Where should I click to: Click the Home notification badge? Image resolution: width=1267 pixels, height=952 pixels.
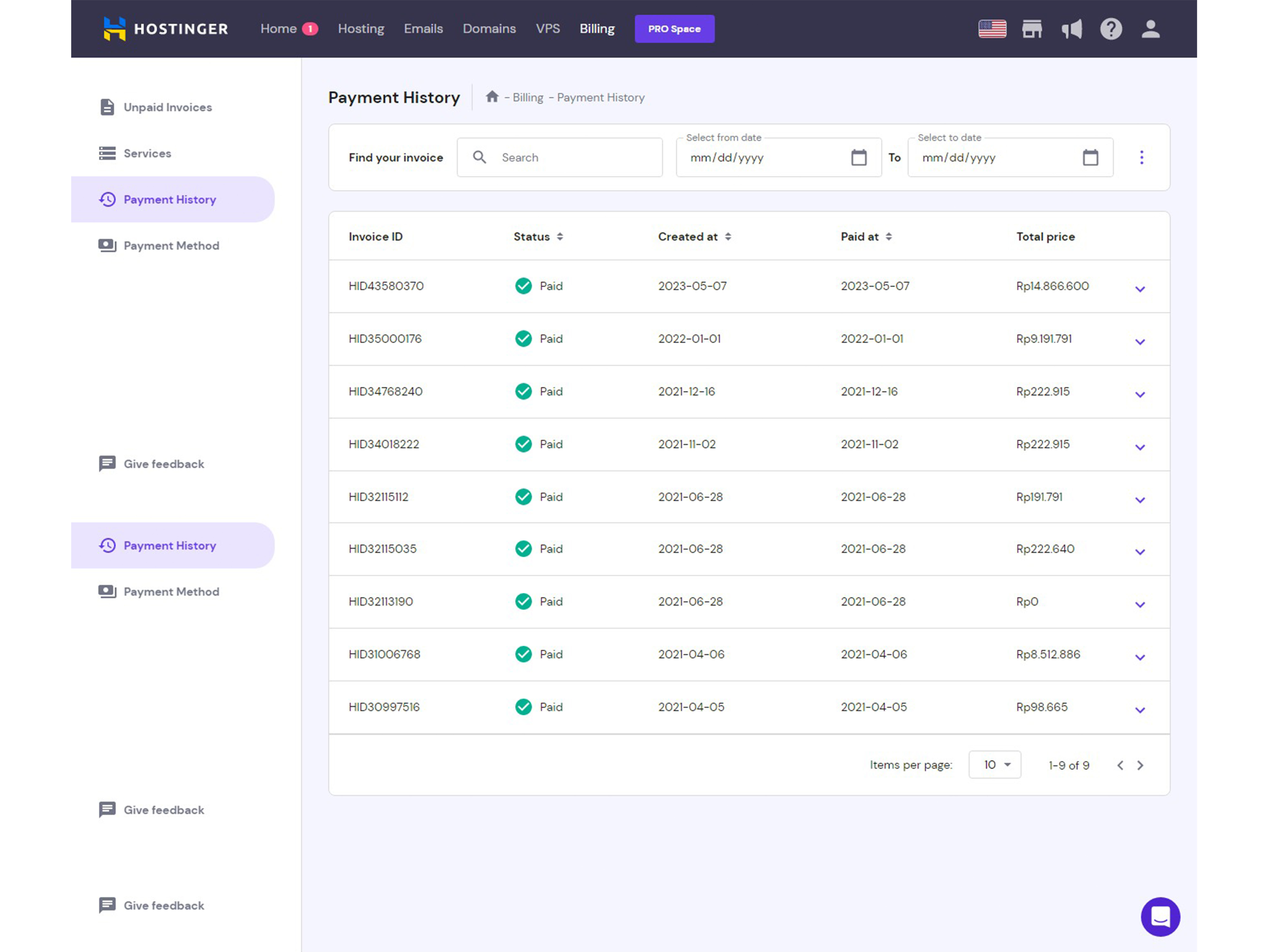(x=310, y=29)
